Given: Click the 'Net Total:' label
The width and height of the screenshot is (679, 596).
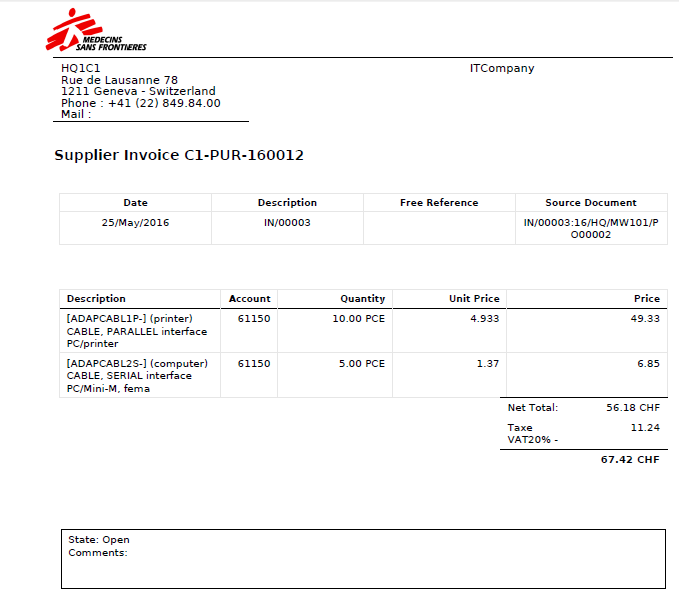Looking at the screenshot, I should pyautogui.click(x=533, y=408).
